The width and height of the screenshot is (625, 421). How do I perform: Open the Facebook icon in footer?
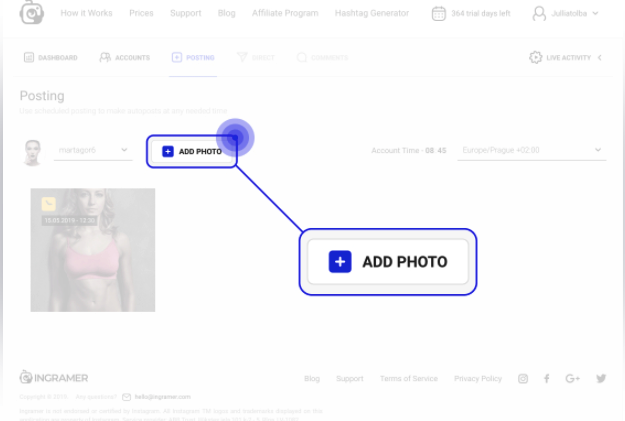547,378
